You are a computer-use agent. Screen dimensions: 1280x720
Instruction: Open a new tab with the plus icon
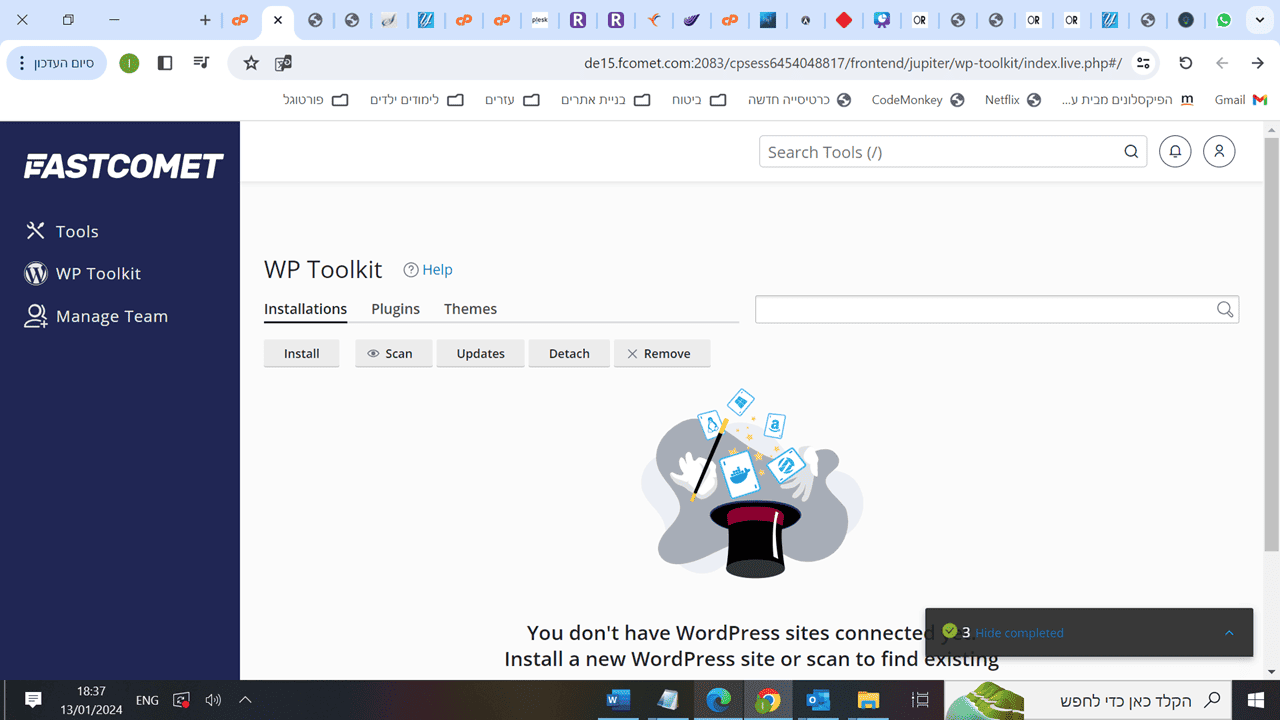(x=205, y=20)
